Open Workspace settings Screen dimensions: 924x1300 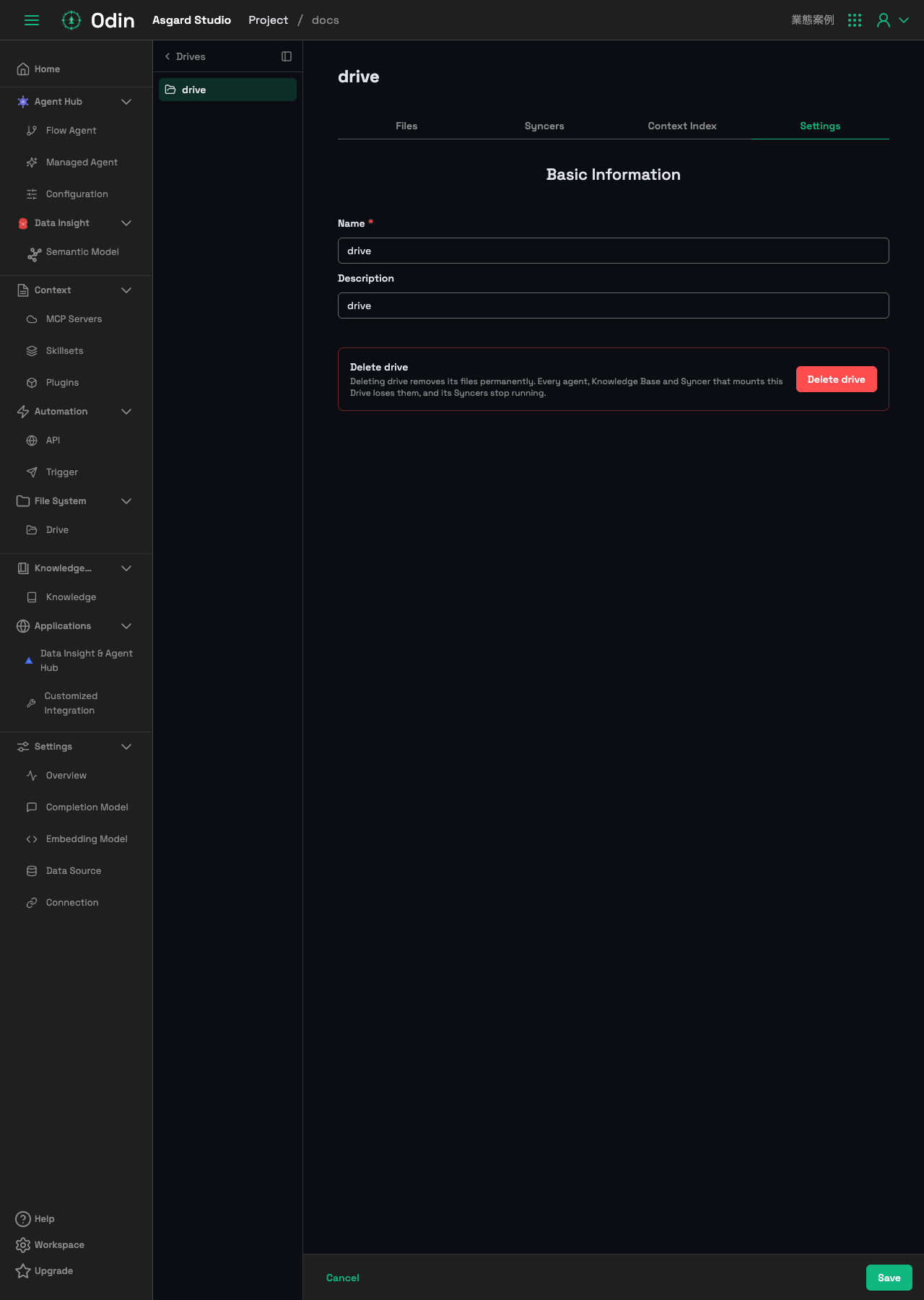[50, 1245]
